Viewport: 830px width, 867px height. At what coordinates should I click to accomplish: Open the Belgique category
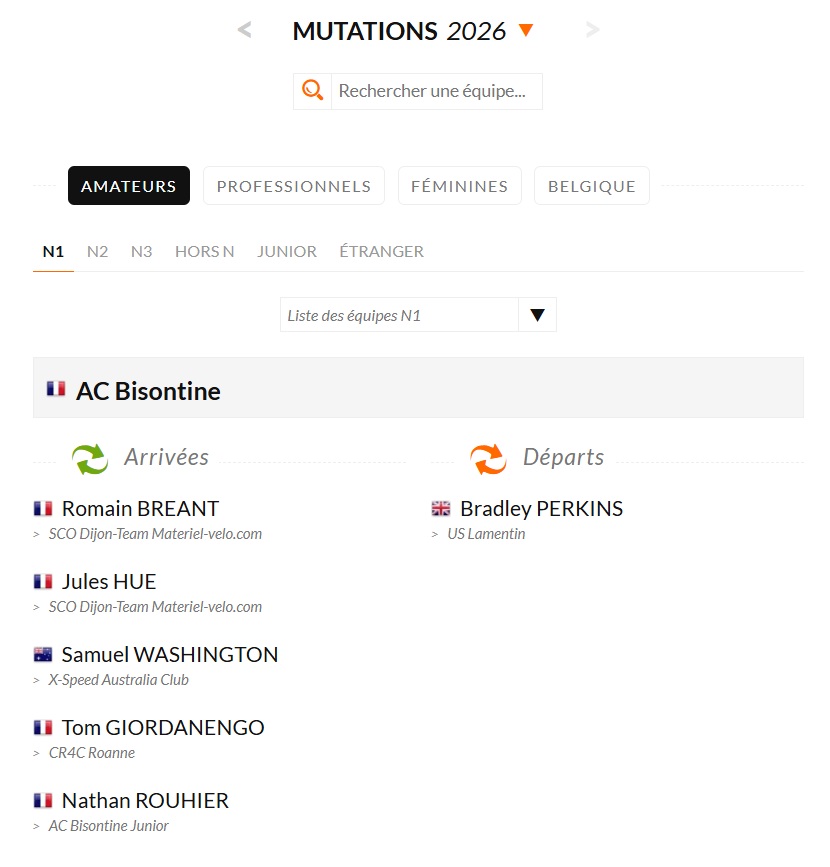tap(591, 186)
